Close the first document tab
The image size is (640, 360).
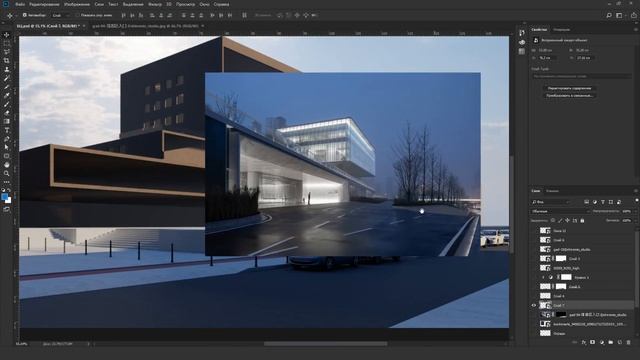point(84,26)
